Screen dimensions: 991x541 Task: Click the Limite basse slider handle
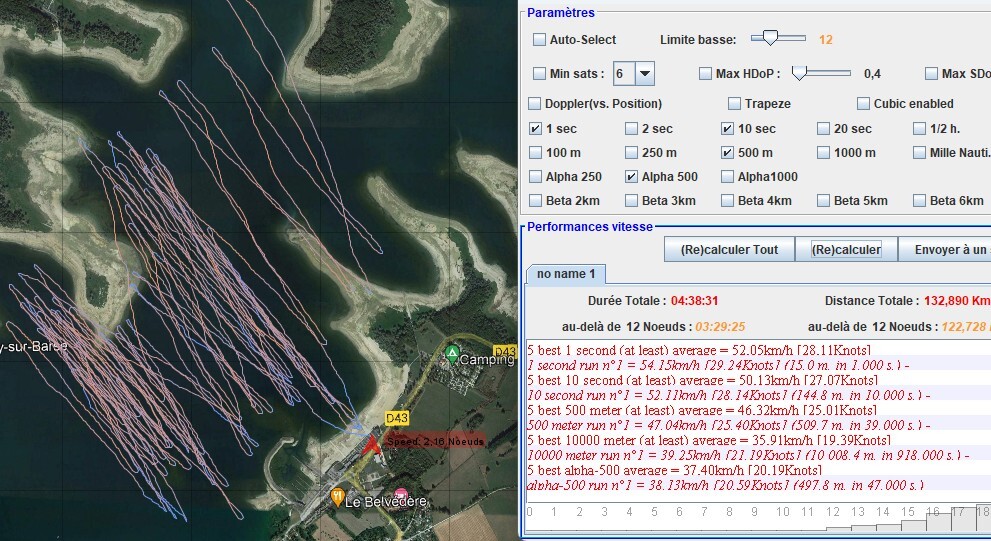[770, 38]
